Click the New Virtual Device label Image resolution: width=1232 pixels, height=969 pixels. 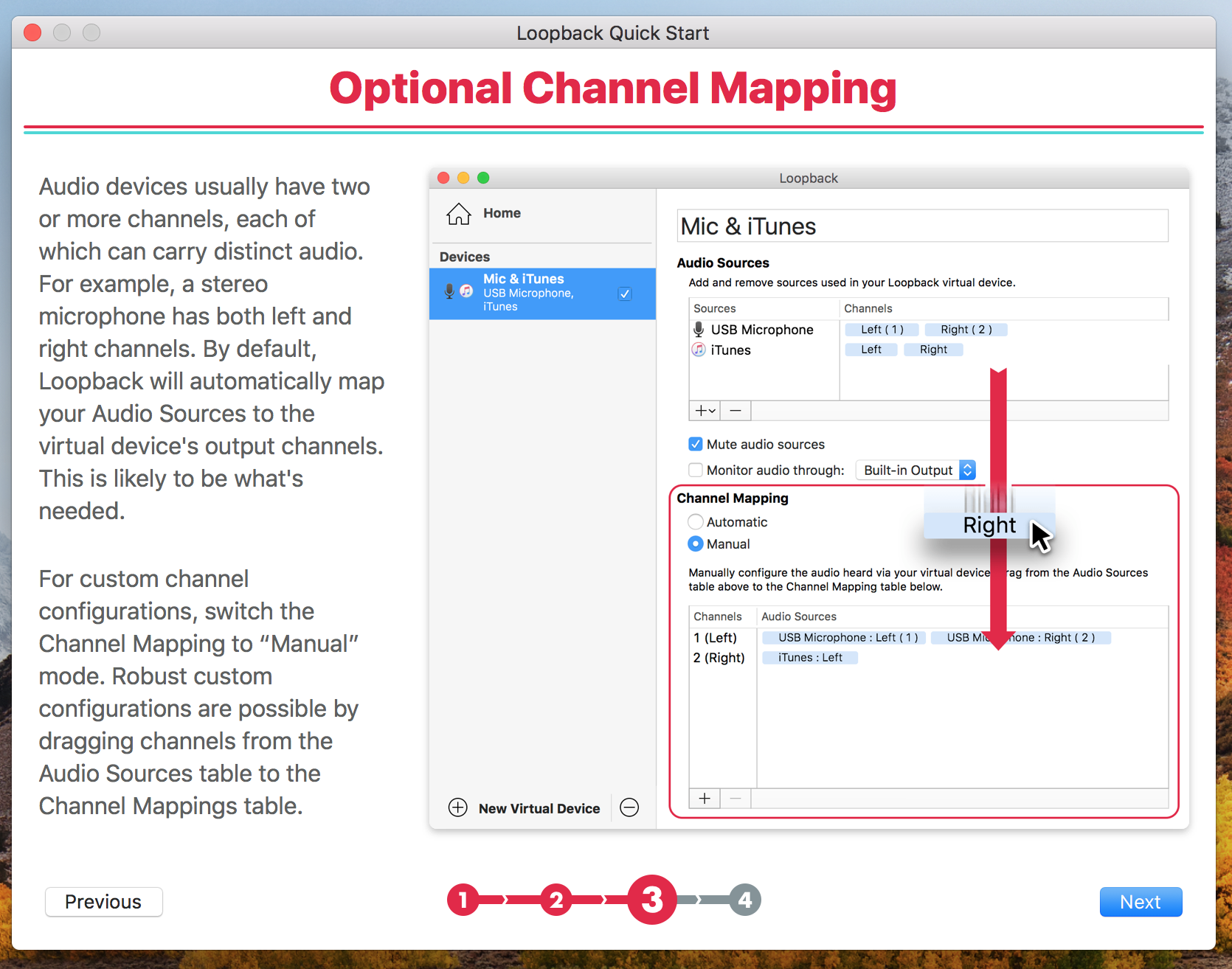539,808
